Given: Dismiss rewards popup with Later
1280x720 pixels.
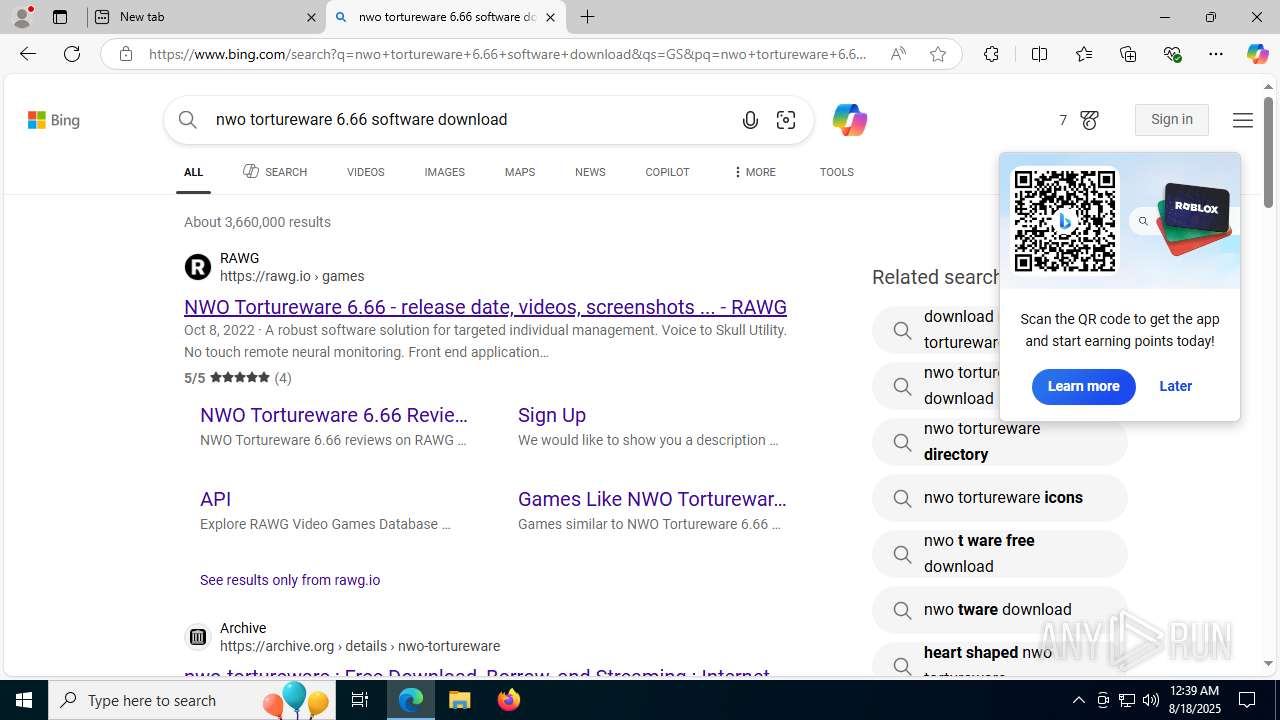Looking at the screenshot, I should pos(1175,386).
